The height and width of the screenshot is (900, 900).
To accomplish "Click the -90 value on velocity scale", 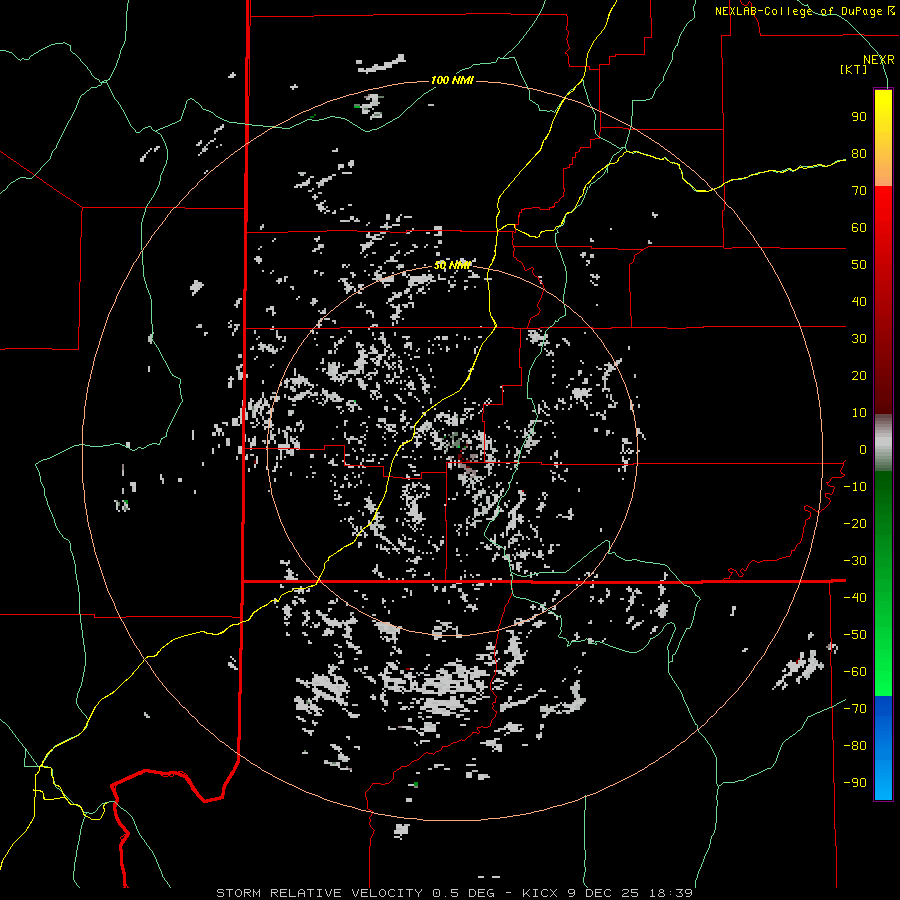I will click(855, 783).
